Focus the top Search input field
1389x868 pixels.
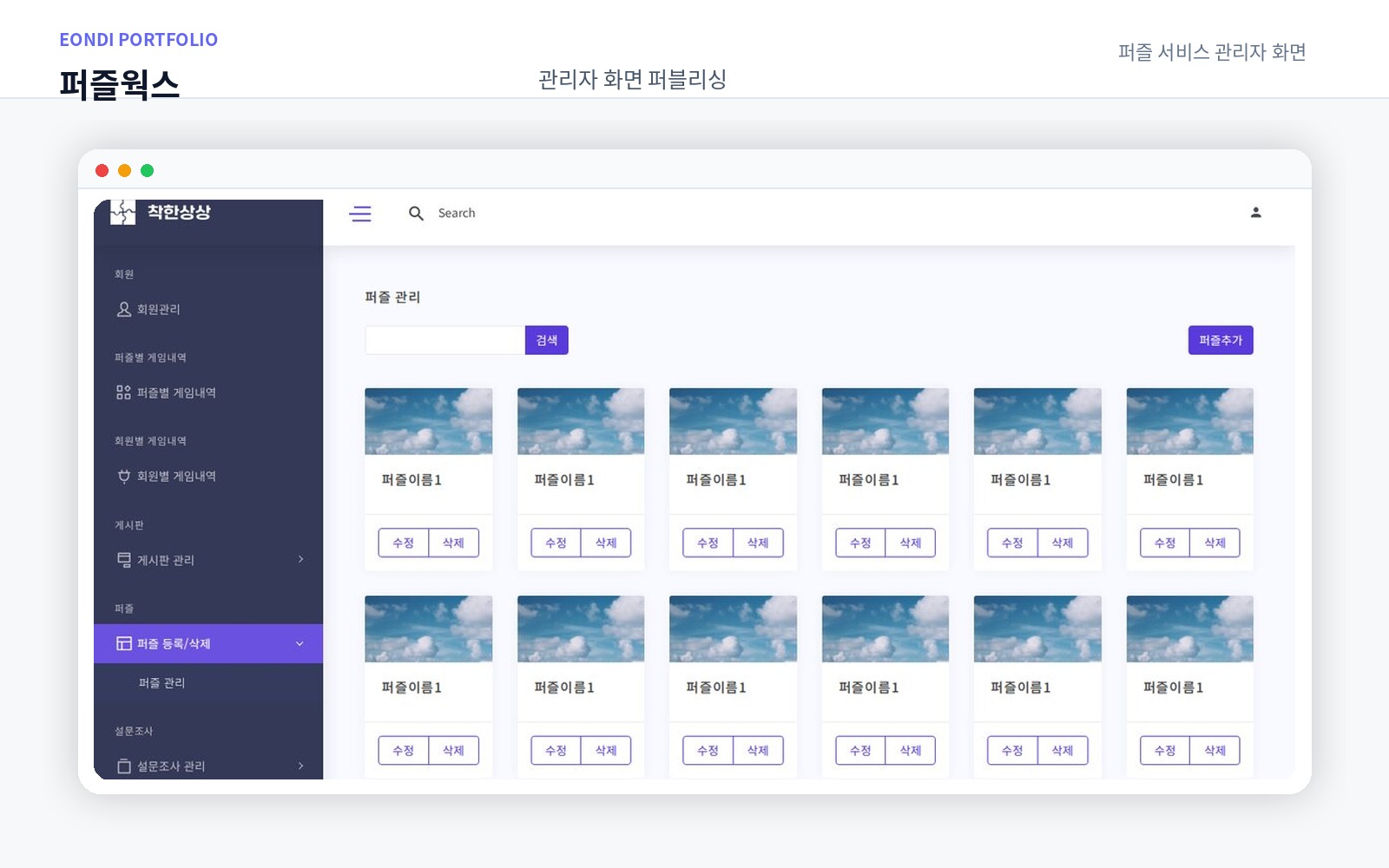pos(457,214)
